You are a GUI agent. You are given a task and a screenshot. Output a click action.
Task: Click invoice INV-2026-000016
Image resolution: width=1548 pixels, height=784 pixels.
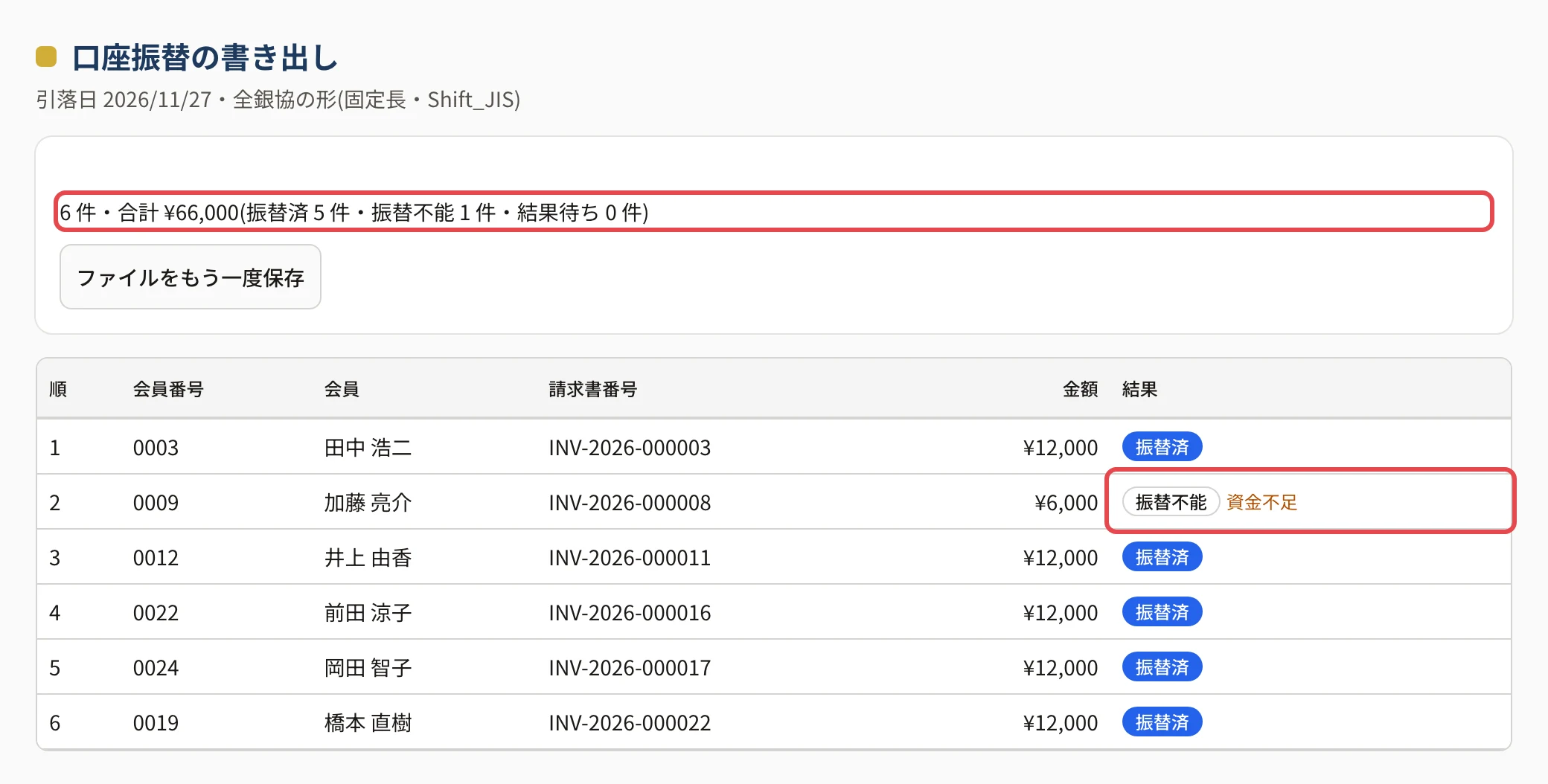[630, 613]
